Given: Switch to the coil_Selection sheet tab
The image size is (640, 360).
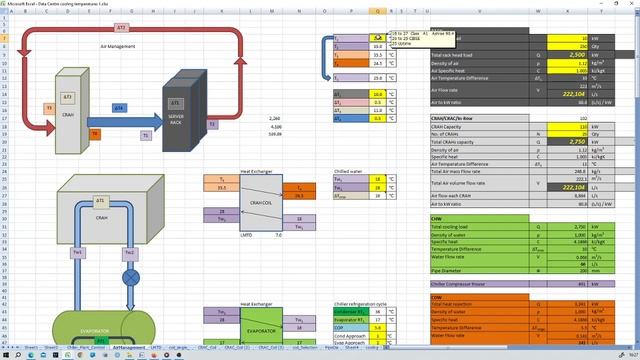Looking at the screenshot, I should tap(304, 347).
